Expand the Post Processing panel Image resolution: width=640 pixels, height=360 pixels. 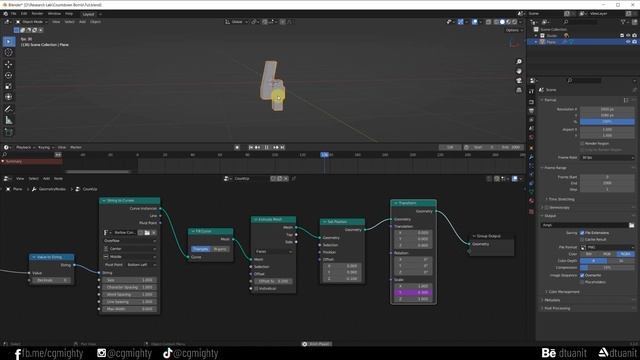(x=557, y=308)
